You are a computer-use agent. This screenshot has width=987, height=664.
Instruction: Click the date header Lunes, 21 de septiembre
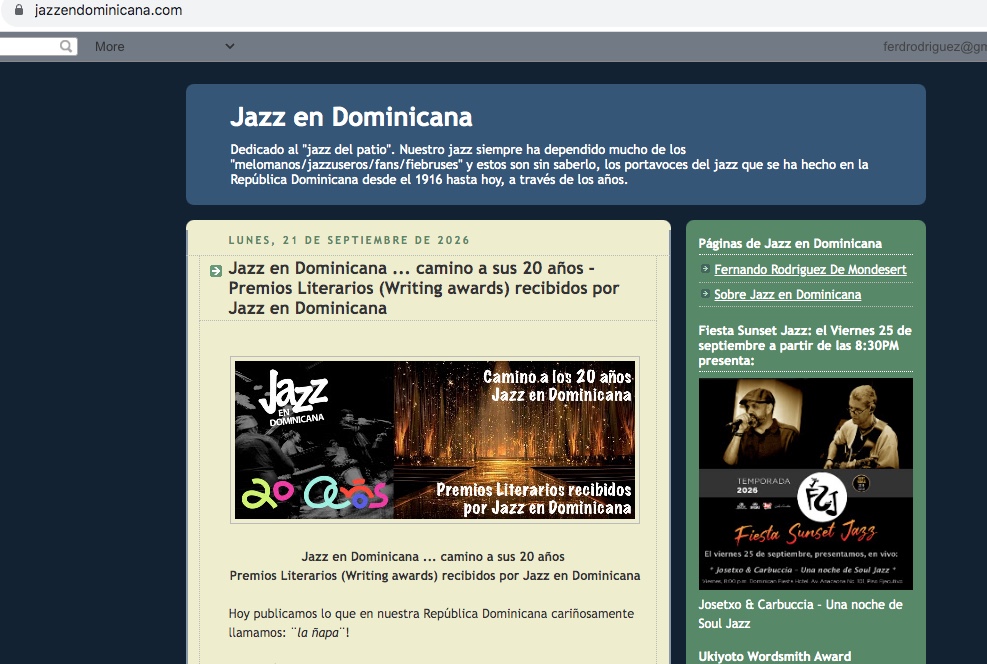pyautogui.click(x=349, y=240)
